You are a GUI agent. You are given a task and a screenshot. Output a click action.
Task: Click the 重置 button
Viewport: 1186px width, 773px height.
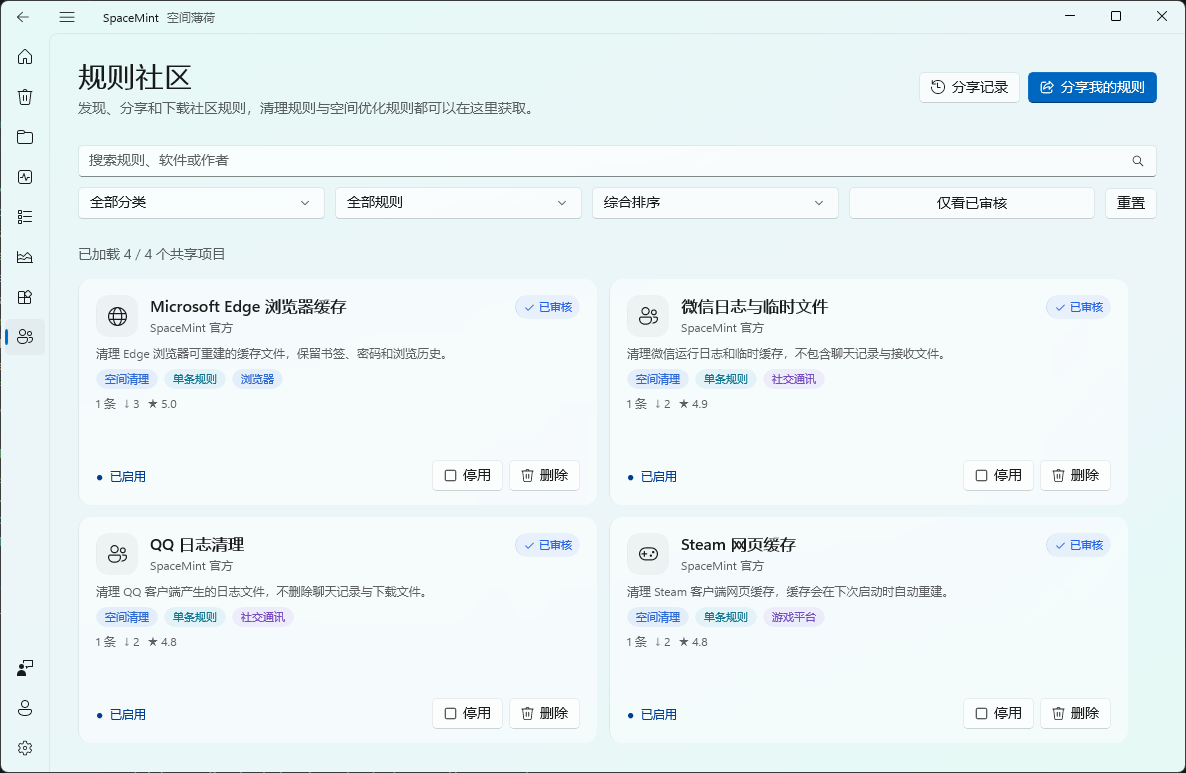(x=1131, y=203)
